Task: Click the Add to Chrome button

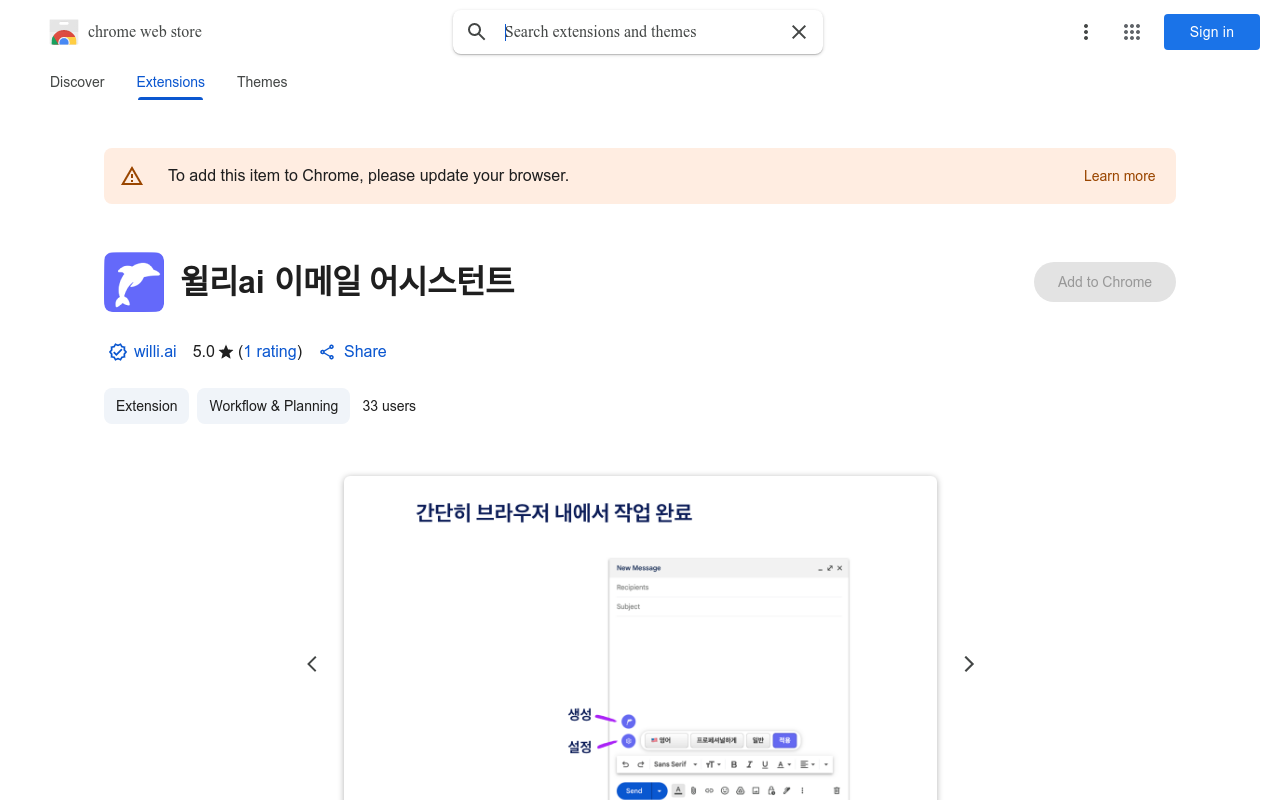Action: [x=1105, y=282]
